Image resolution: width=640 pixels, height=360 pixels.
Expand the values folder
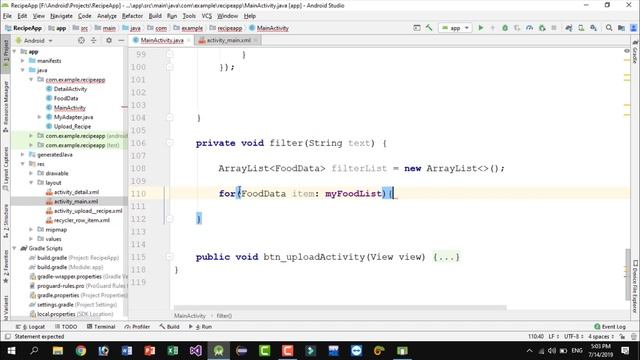coord(31,239)
